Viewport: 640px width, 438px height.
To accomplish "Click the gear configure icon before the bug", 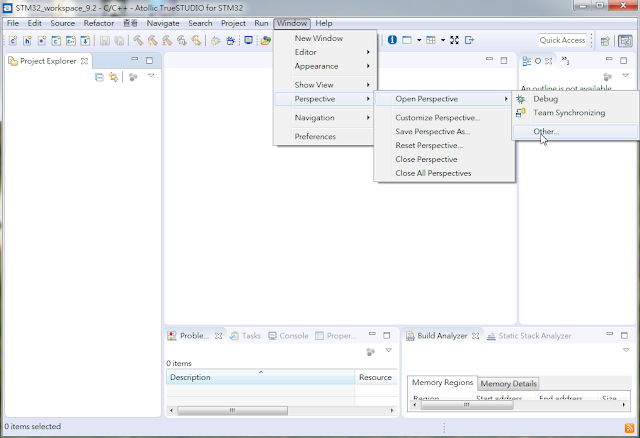I will coord(216,40).
